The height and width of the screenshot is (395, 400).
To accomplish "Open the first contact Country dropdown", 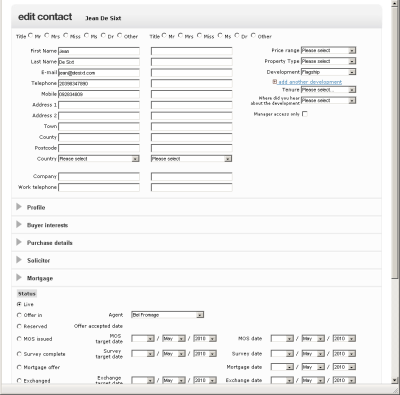I will pos(99,159).
